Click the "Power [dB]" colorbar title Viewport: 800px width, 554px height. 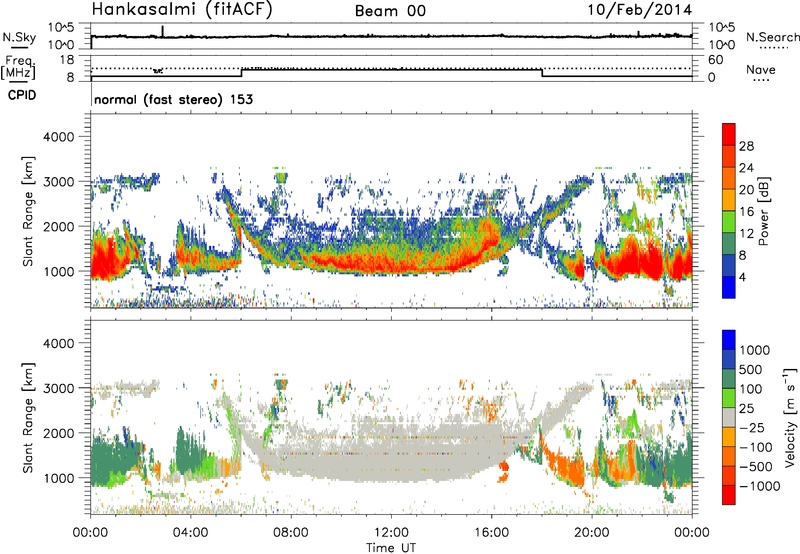(x=764, y=211)
